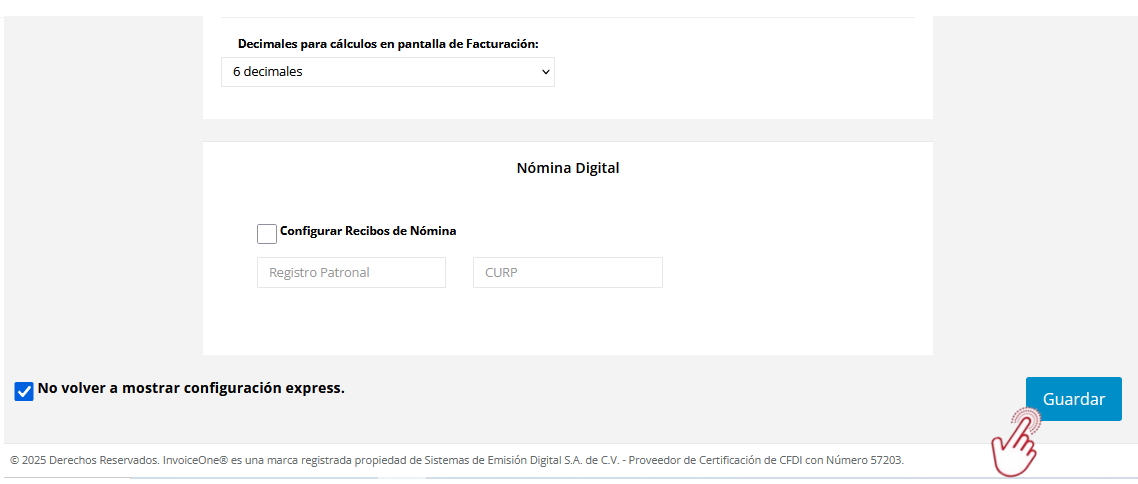The height and width of the screenshot is (484, 1138).
Task: Click the "Decimales para cálculos en pantalla de Facturación" label
Action: [x=388, y=44]
